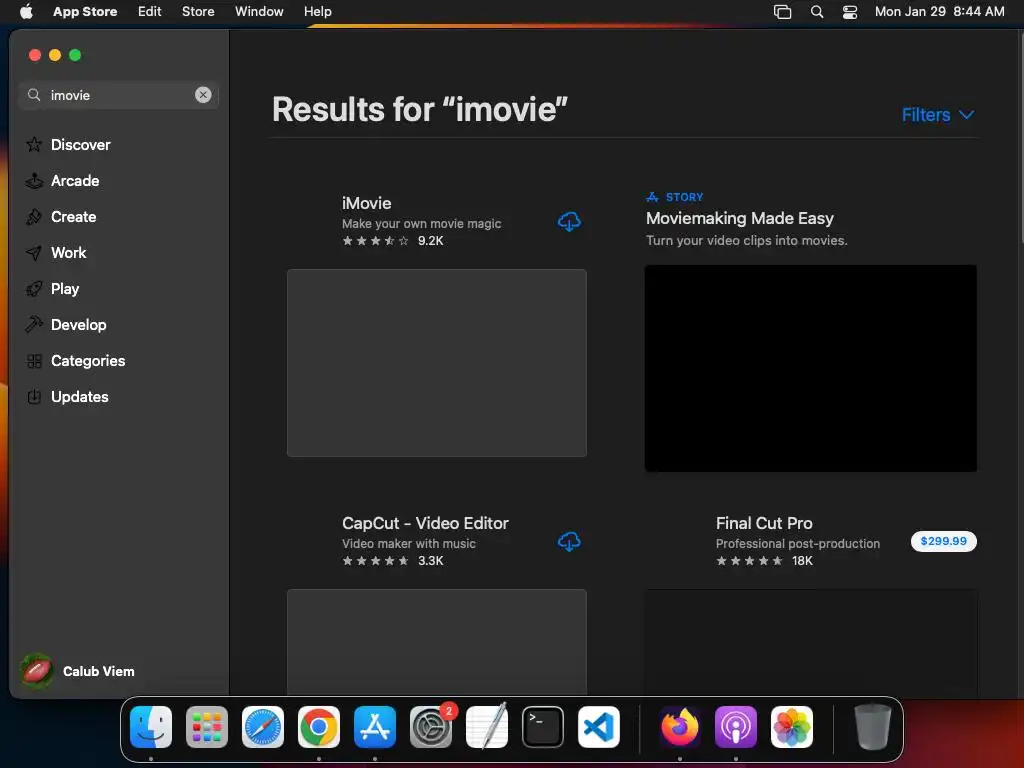Open the Window menu
Image resolution: width=1024 pixels, height=768 pixels.
click(259, 11)
